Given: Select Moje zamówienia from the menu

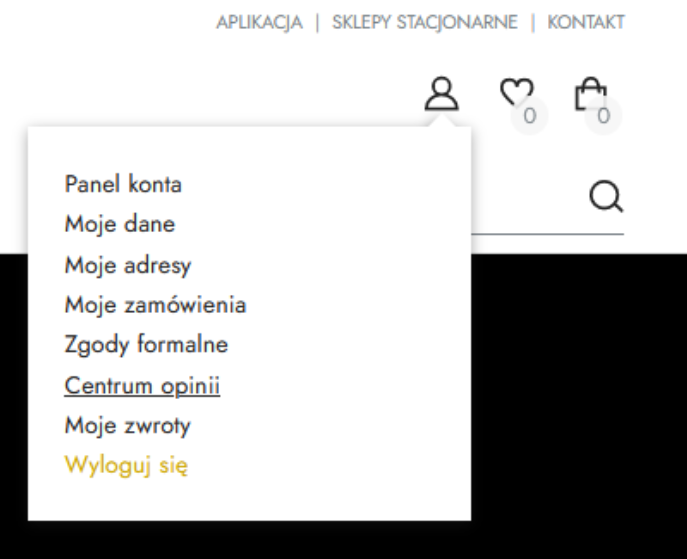Looking at the screenshot, I should tap(156, 305).
